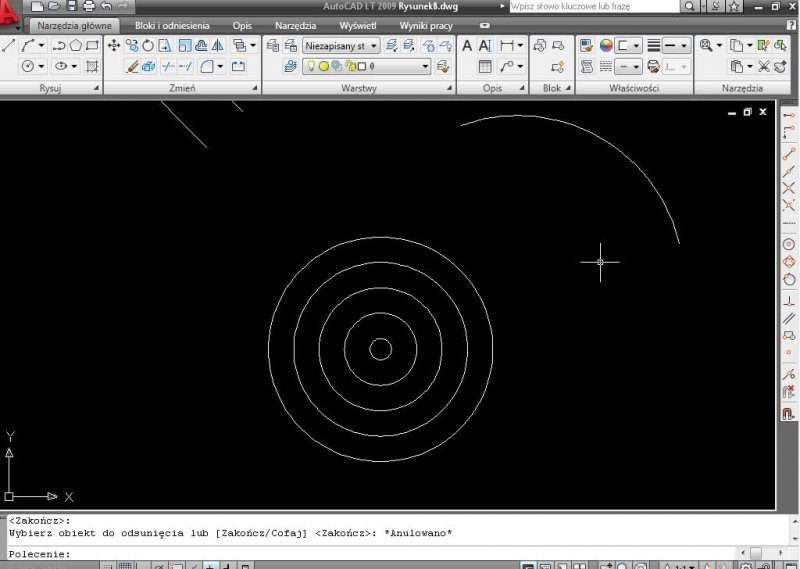The image size is (800, 569).
Task: Open the Wyświetl ribbon tab
Action: [358, 25]
